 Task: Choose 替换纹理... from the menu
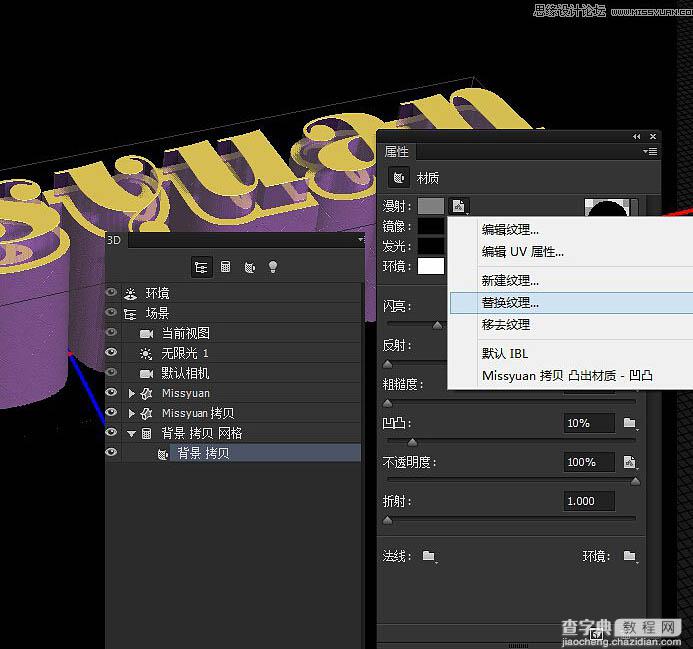point(571,303)
